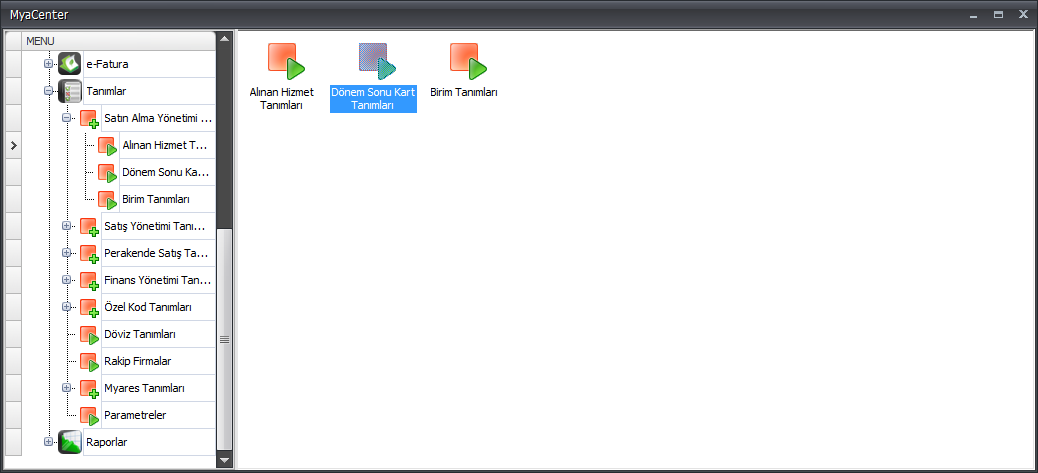Image resolution: width=1038 pixels, height=473 pixels.
Task: Click icon beside Birim Tanımları tree row
Action: [x=107, y=199]
